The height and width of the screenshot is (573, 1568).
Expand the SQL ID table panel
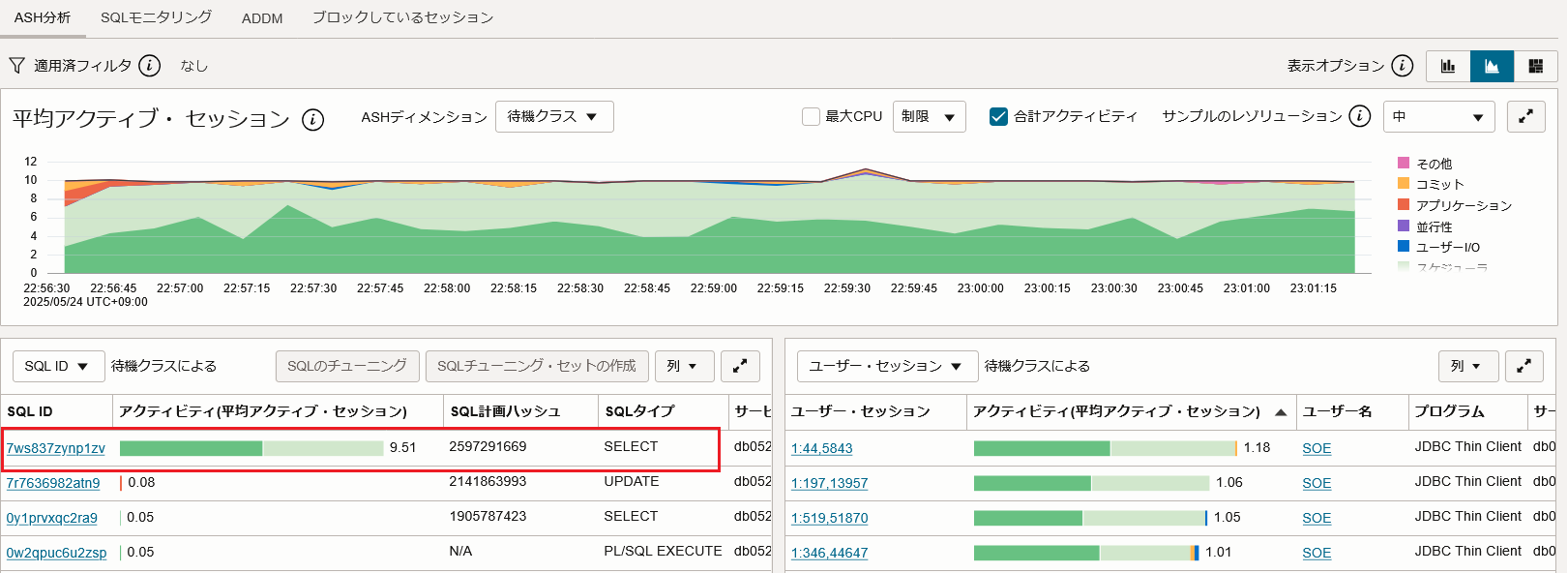(740, 366)
